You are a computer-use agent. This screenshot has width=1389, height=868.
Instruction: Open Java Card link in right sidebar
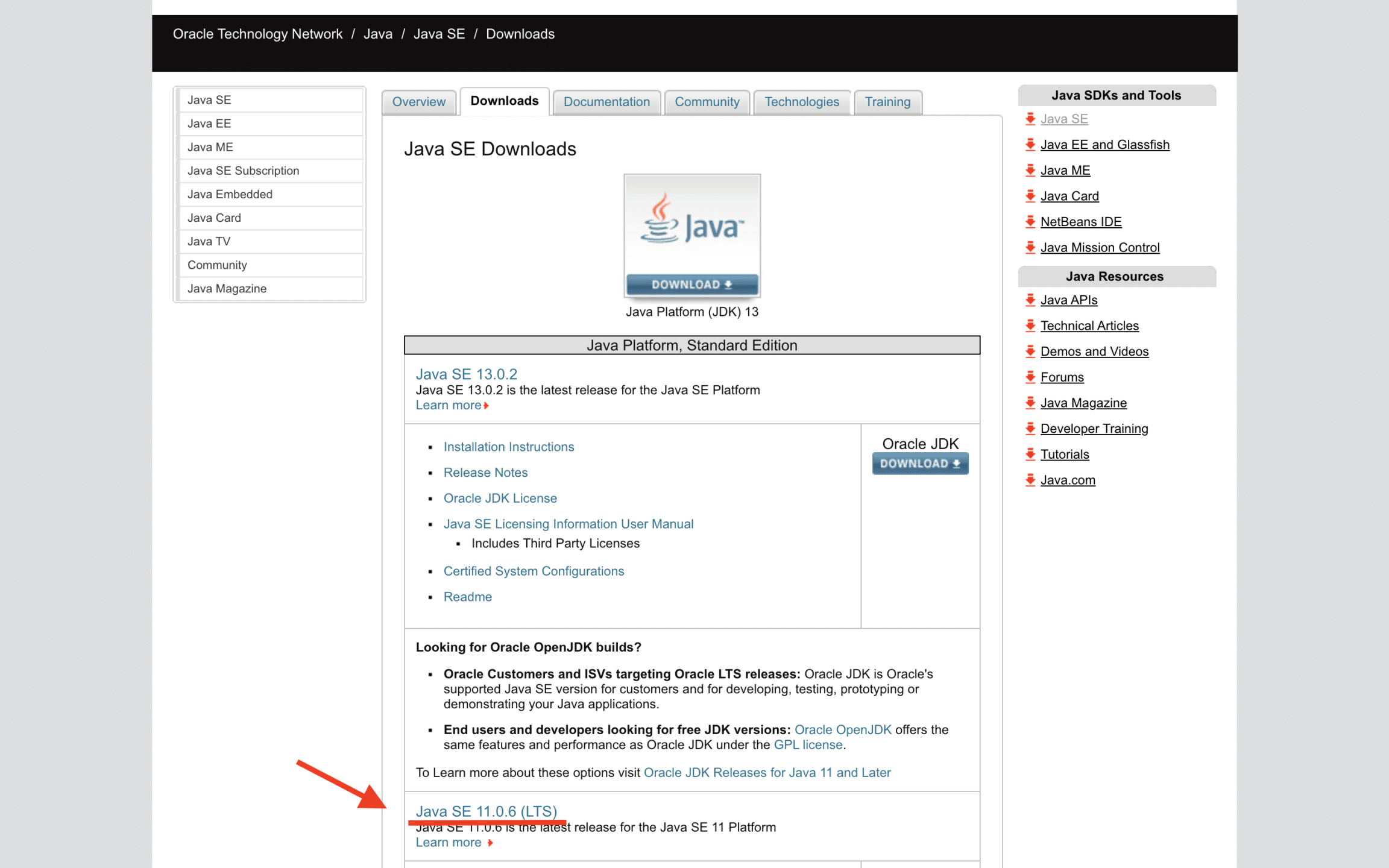click(1069, 196)
